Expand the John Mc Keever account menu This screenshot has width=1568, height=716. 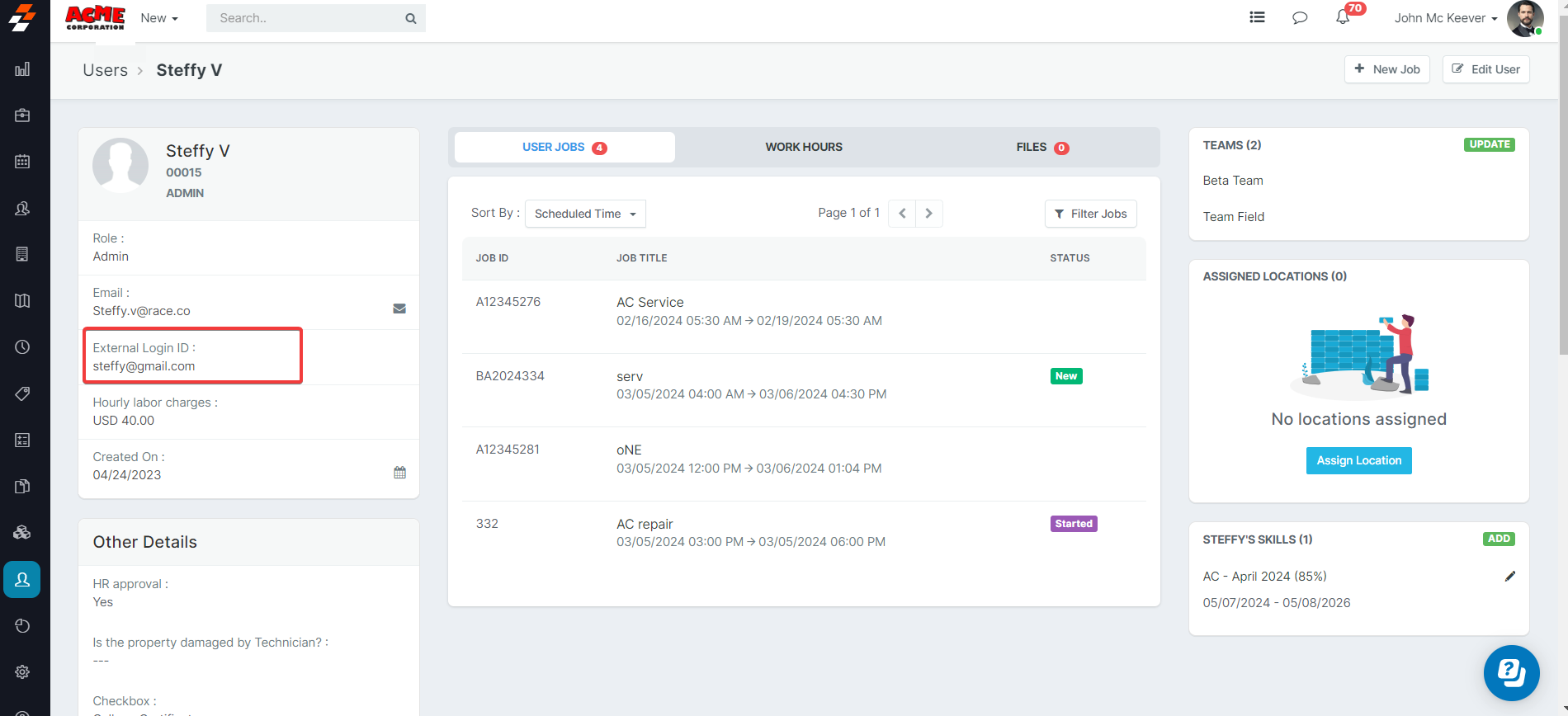click(x=1445, y=18)
